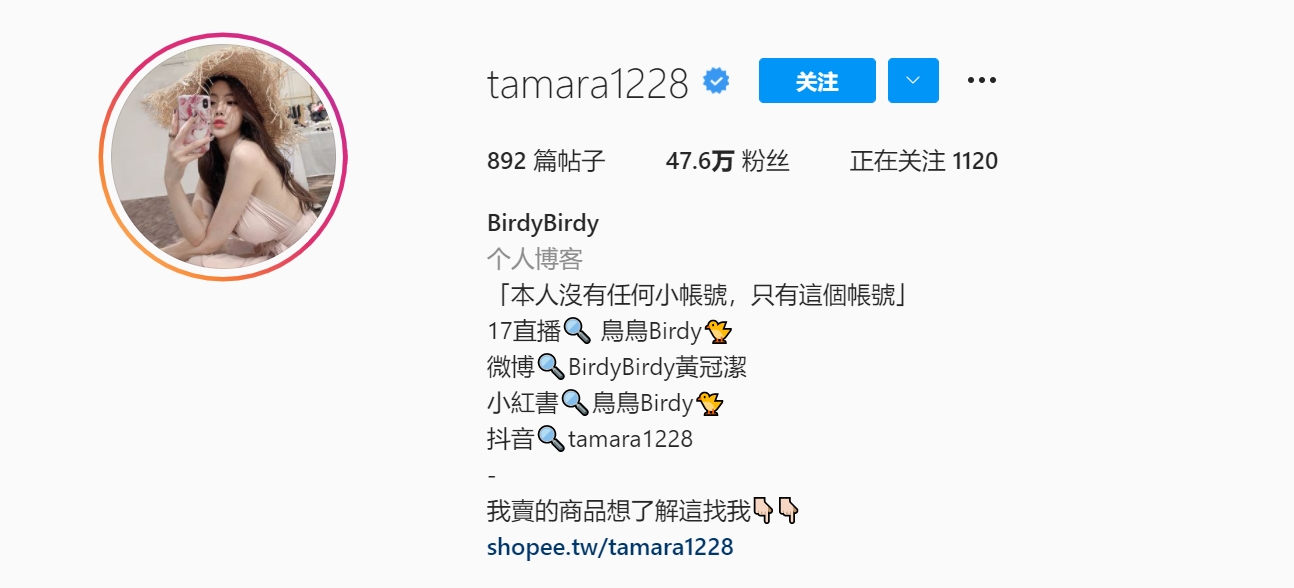This screenshot has height=588, width=1294.
Task: Open the shopee.tw/tamara1228 link
Action: click(x=610, y=547)
